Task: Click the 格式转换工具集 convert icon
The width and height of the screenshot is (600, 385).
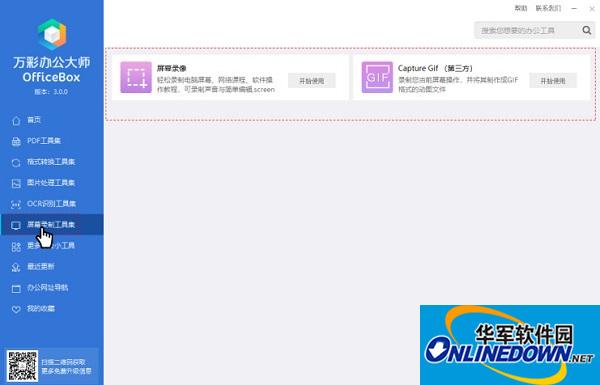Action: tap(16, 163)
